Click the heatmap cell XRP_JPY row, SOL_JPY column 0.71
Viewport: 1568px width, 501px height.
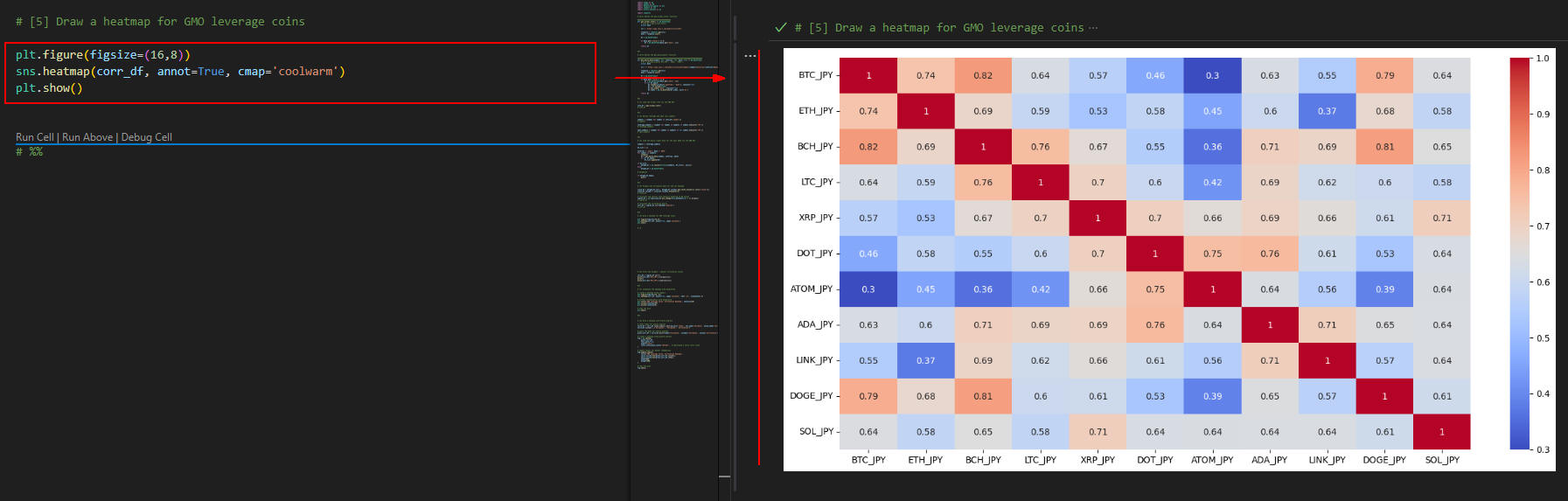[1442, 218]
